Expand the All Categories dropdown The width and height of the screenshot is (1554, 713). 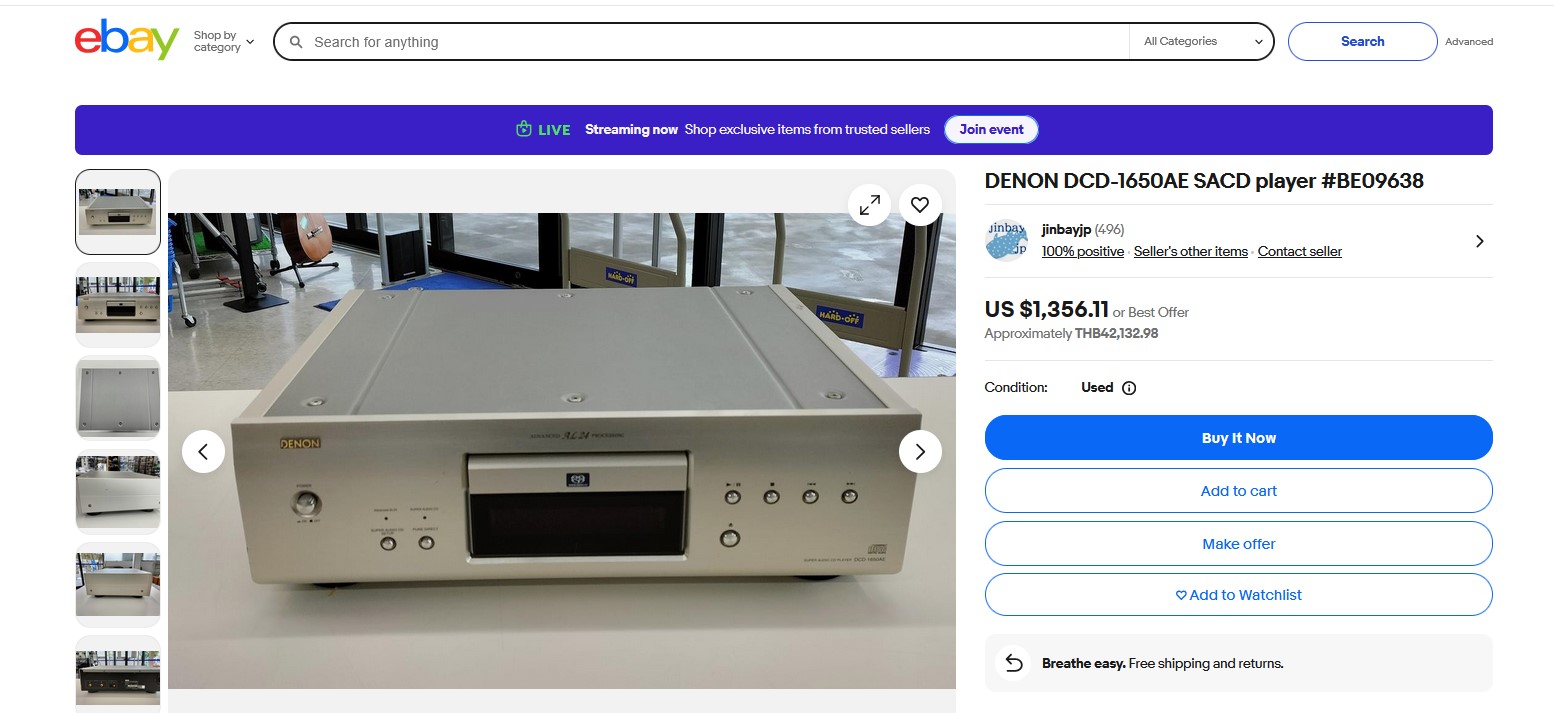tap(1202, 42)
